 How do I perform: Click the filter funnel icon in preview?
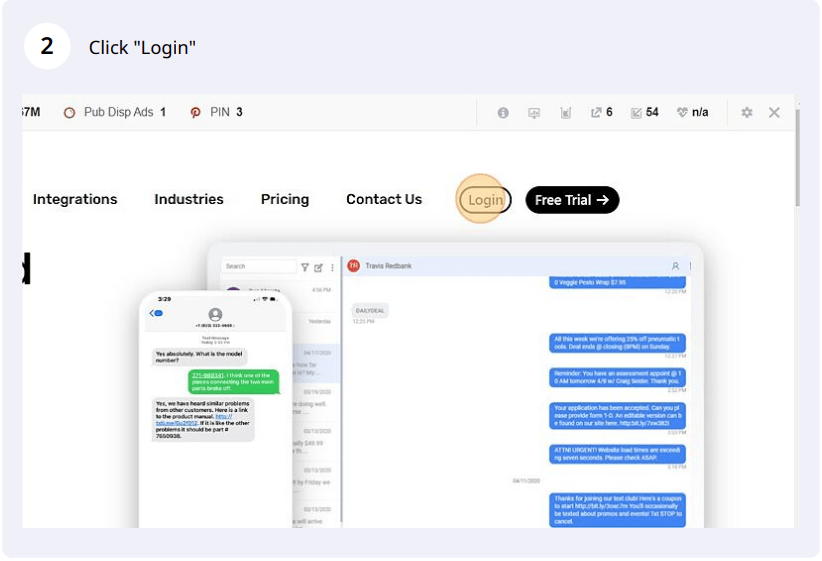[x=305, y=267]
